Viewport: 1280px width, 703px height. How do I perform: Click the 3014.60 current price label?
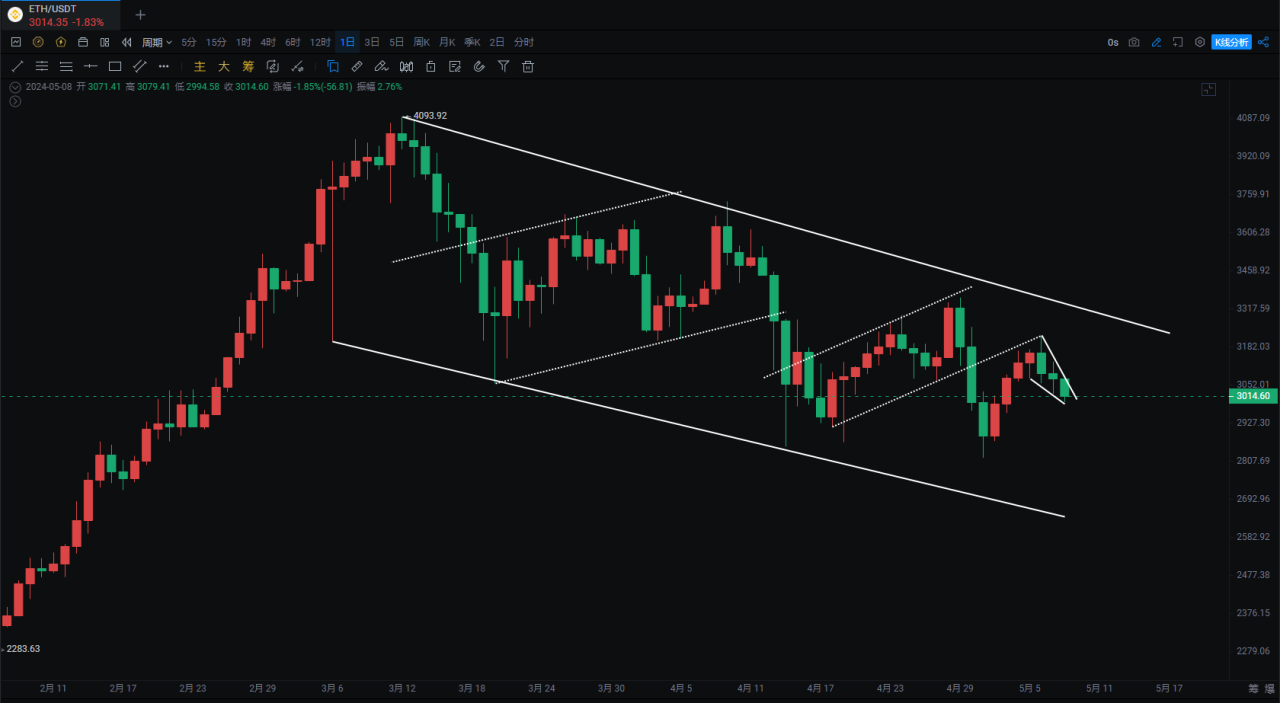coord(1252,396)
